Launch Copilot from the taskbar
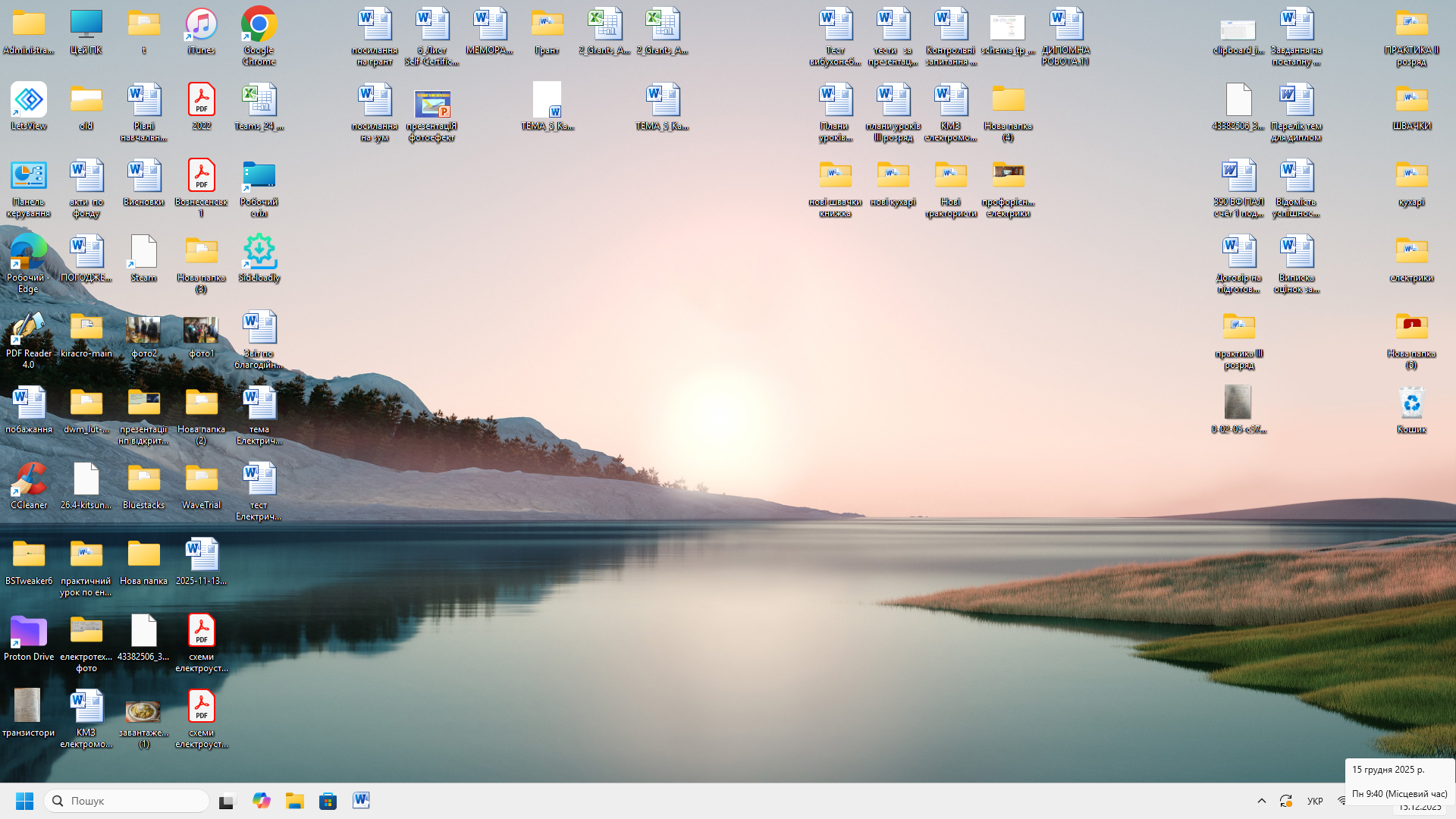Image resolution: width=1456 pixels, height=819 pixels. [x=262, y=801]
